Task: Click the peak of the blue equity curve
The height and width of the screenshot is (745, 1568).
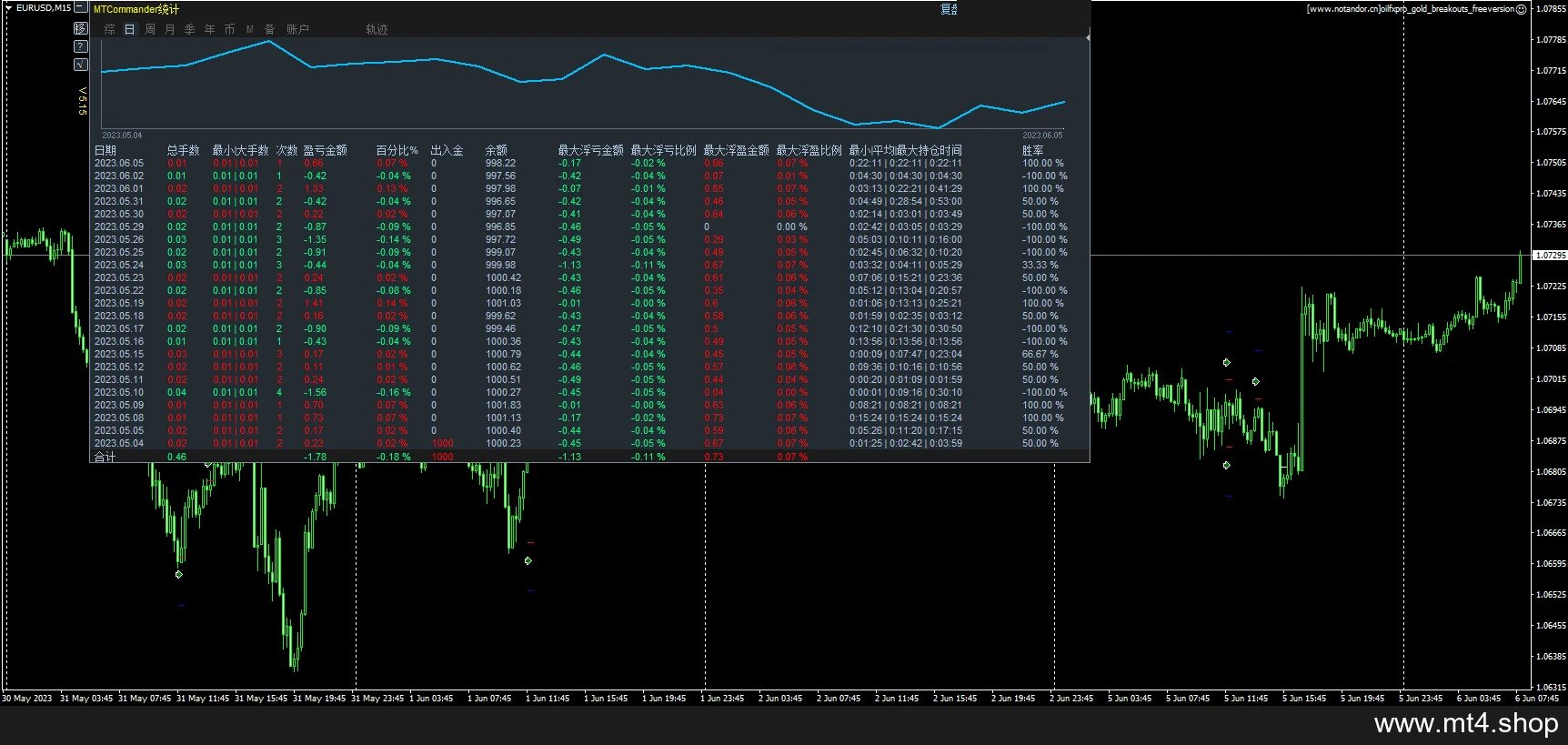Action: pyautogui.click(x=267, y=41)
